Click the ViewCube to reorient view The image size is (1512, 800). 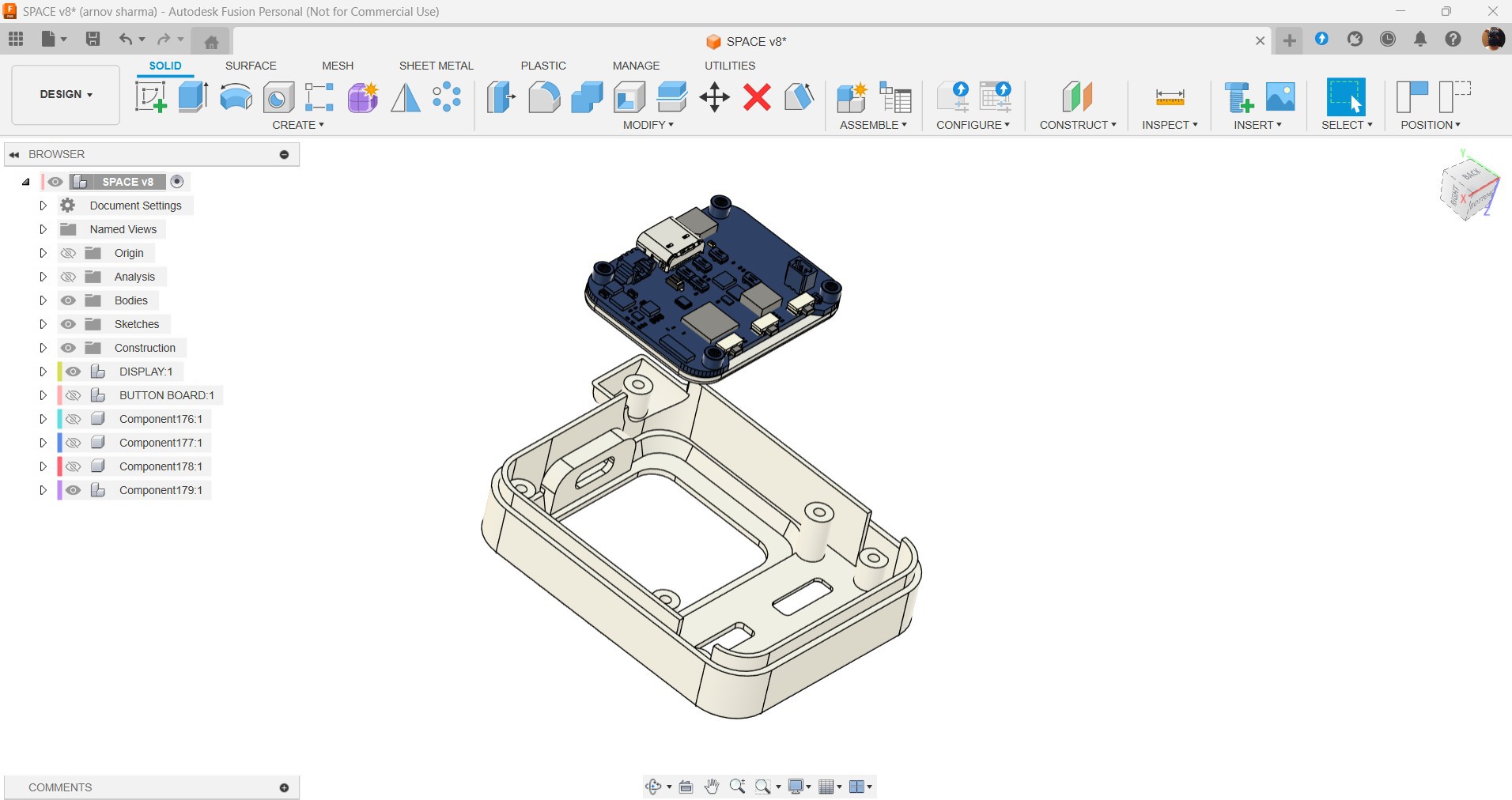click(x=1468, y=187)
